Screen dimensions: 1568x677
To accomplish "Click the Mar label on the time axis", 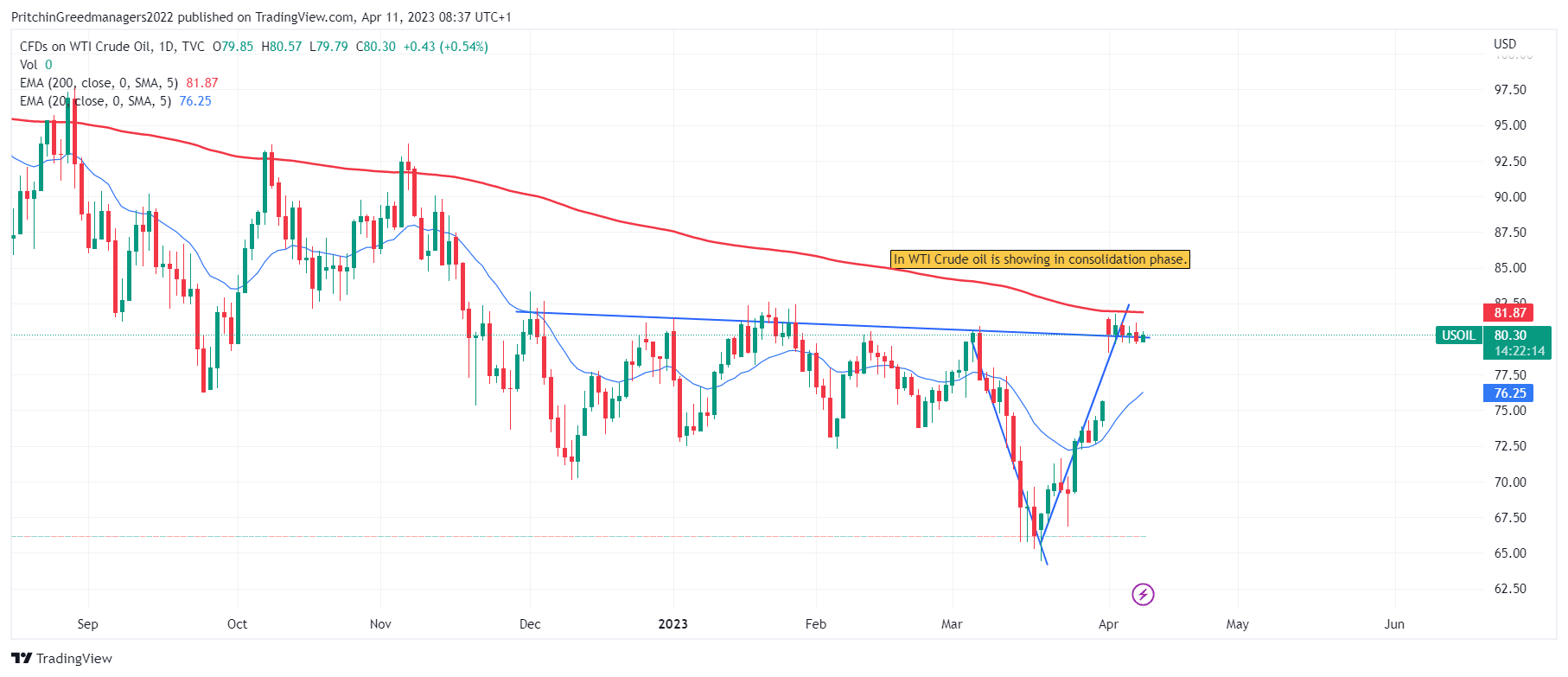I will point(952,624).
